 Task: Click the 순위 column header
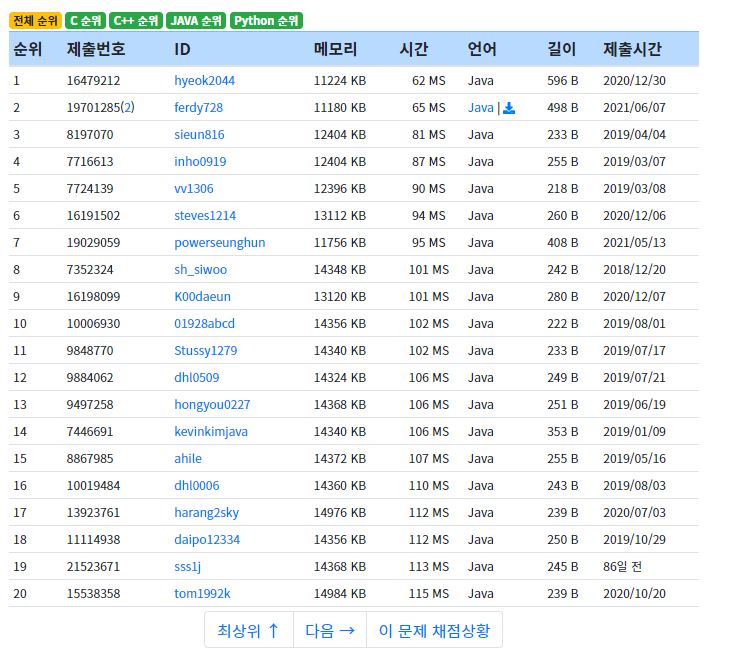coord(28,49)
